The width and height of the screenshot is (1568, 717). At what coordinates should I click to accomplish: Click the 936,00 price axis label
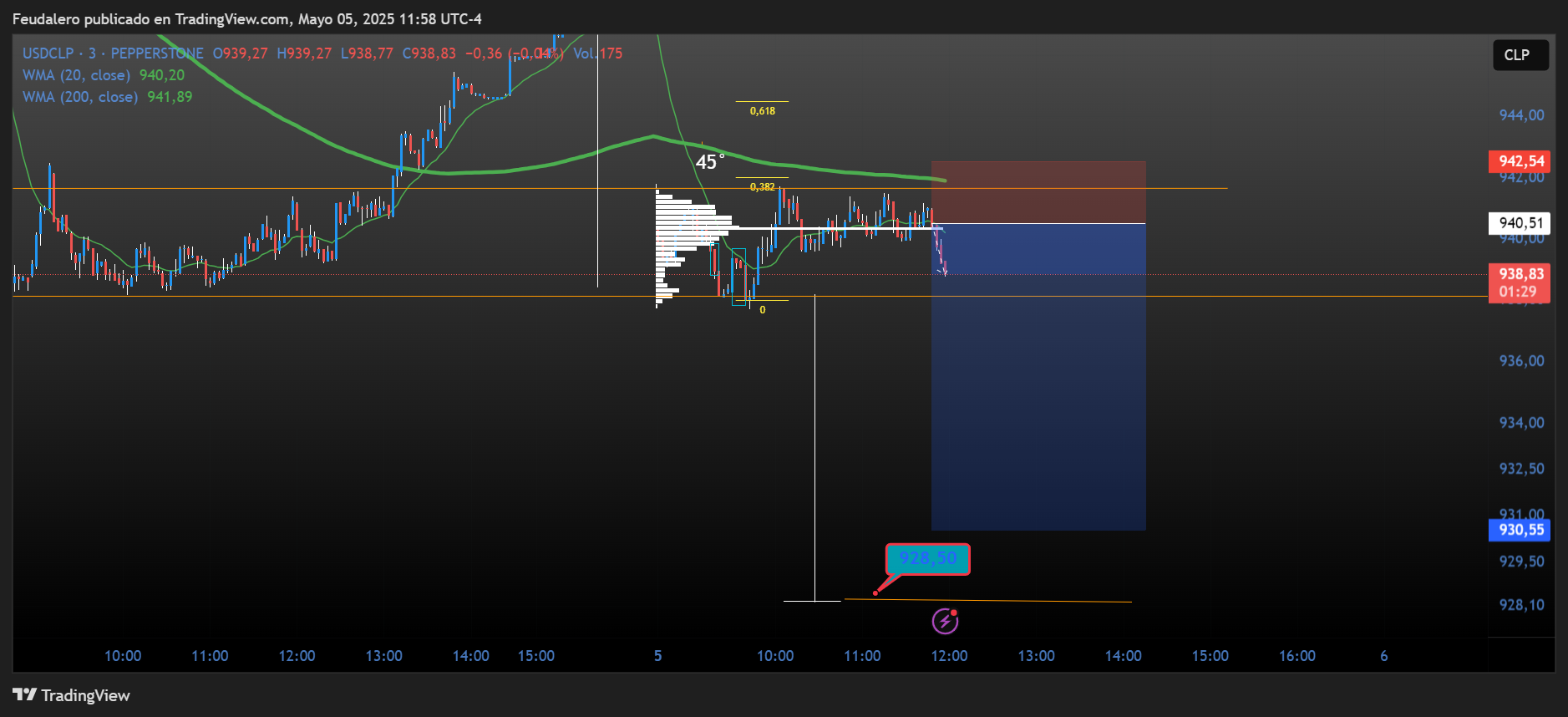pos(1521,361)
